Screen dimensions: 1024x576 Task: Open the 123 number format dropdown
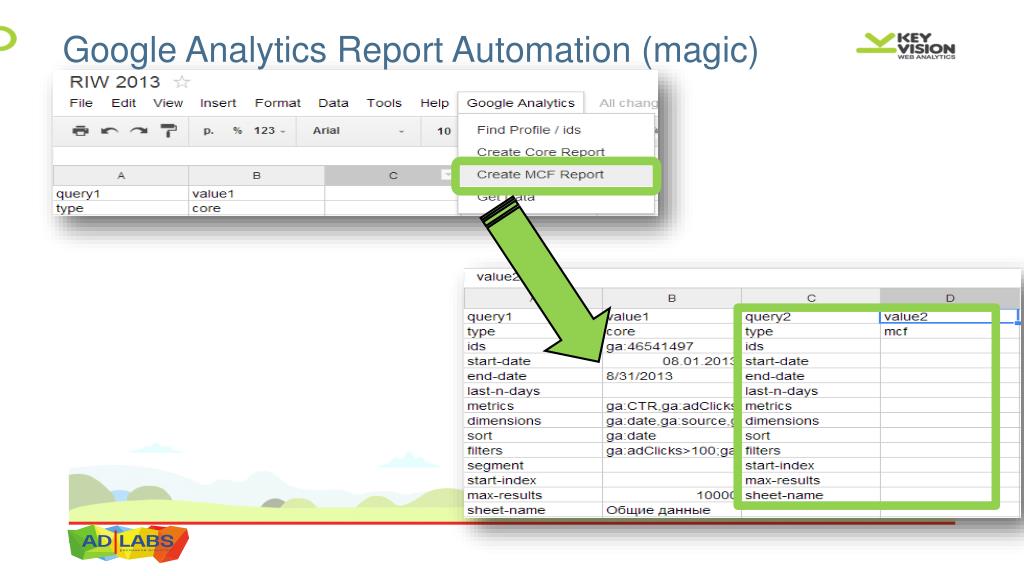coord(270,131)
